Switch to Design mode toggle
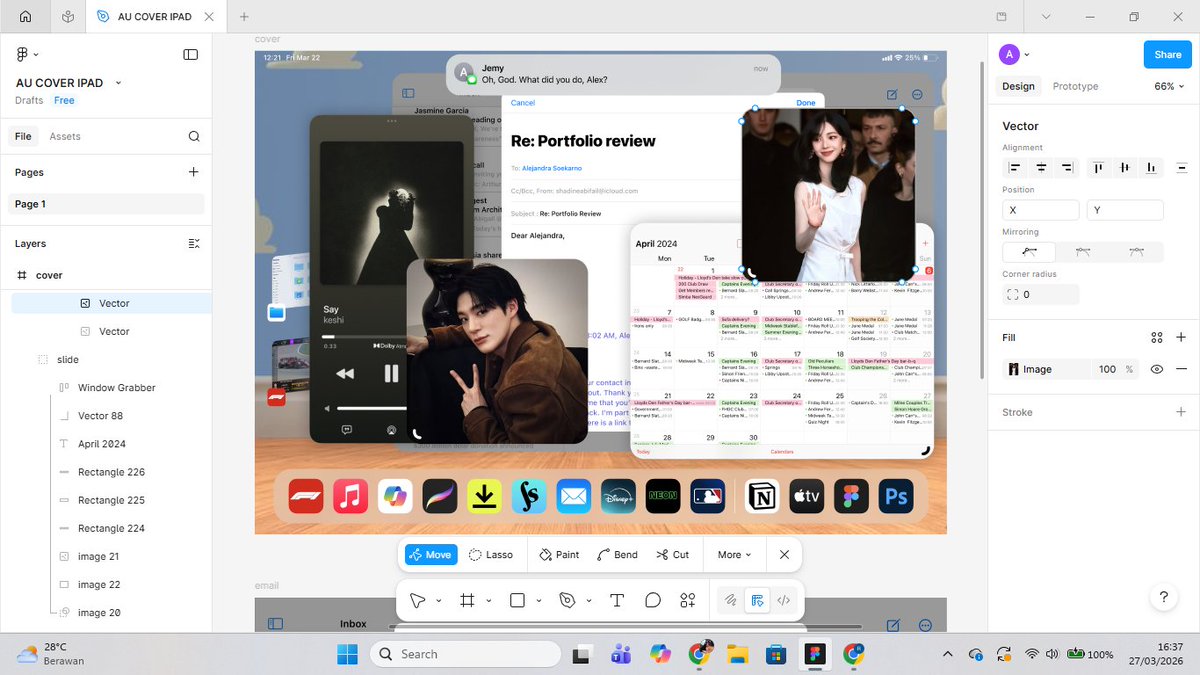 [x=757, y=600]
